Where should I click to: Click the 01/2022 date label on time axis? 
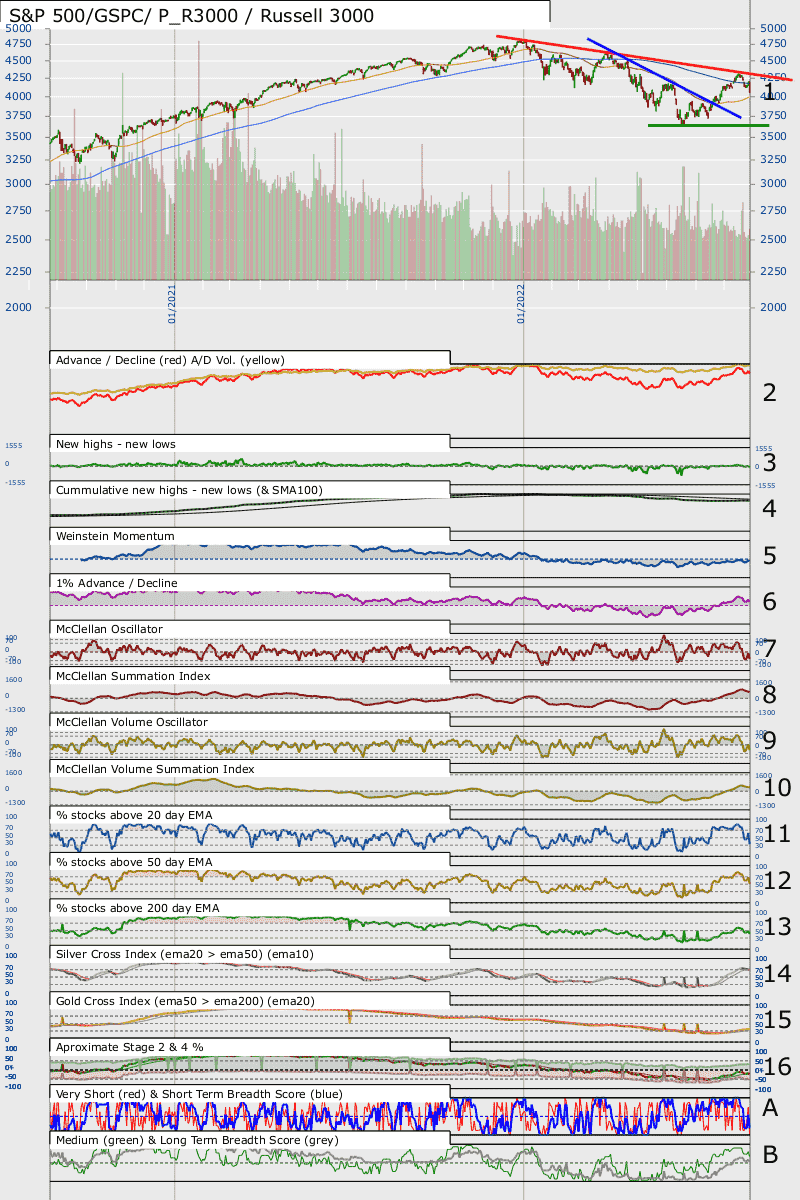521,303
